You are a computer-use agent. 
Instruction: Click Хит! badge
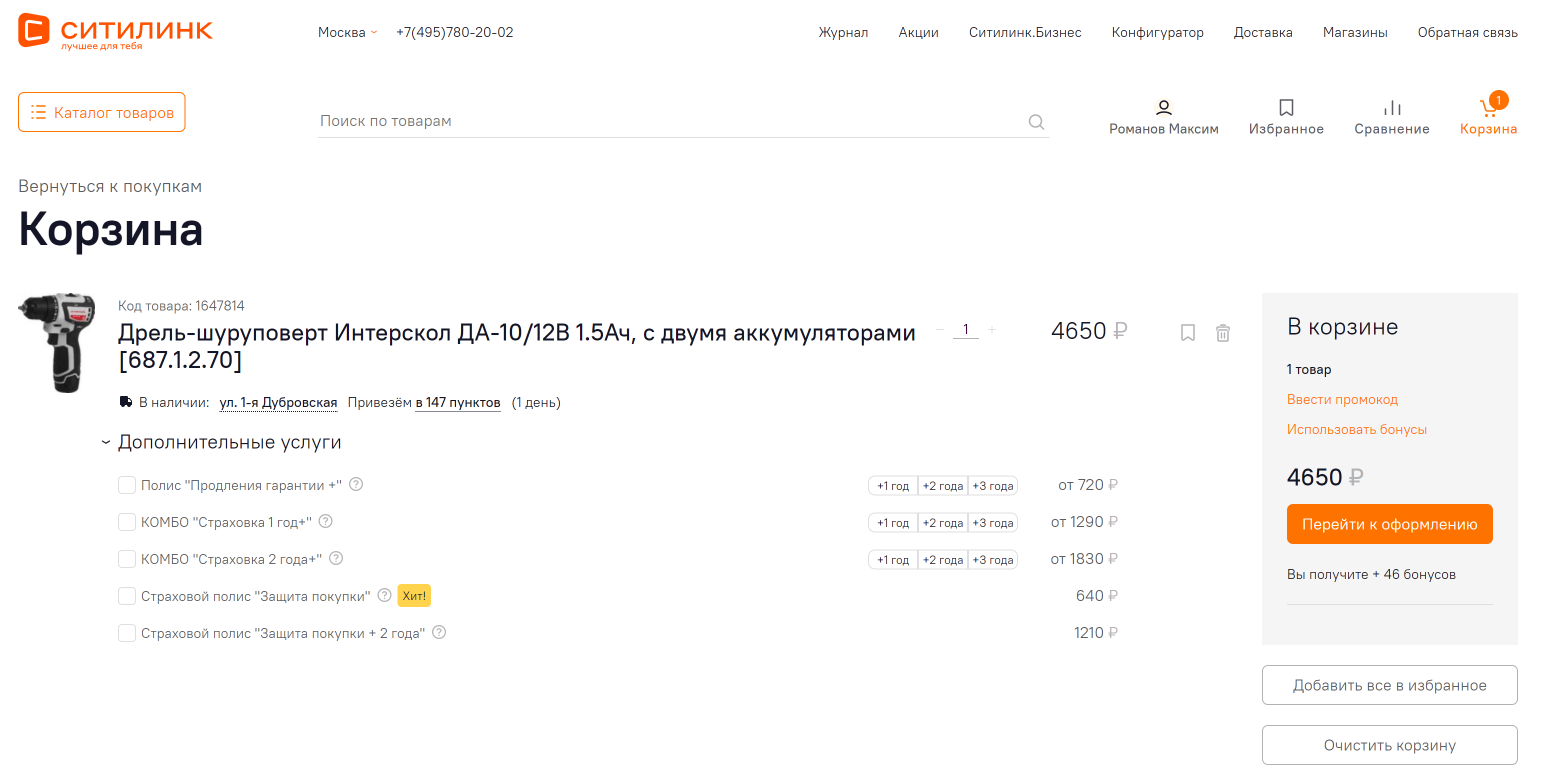(x=414, y=596)
